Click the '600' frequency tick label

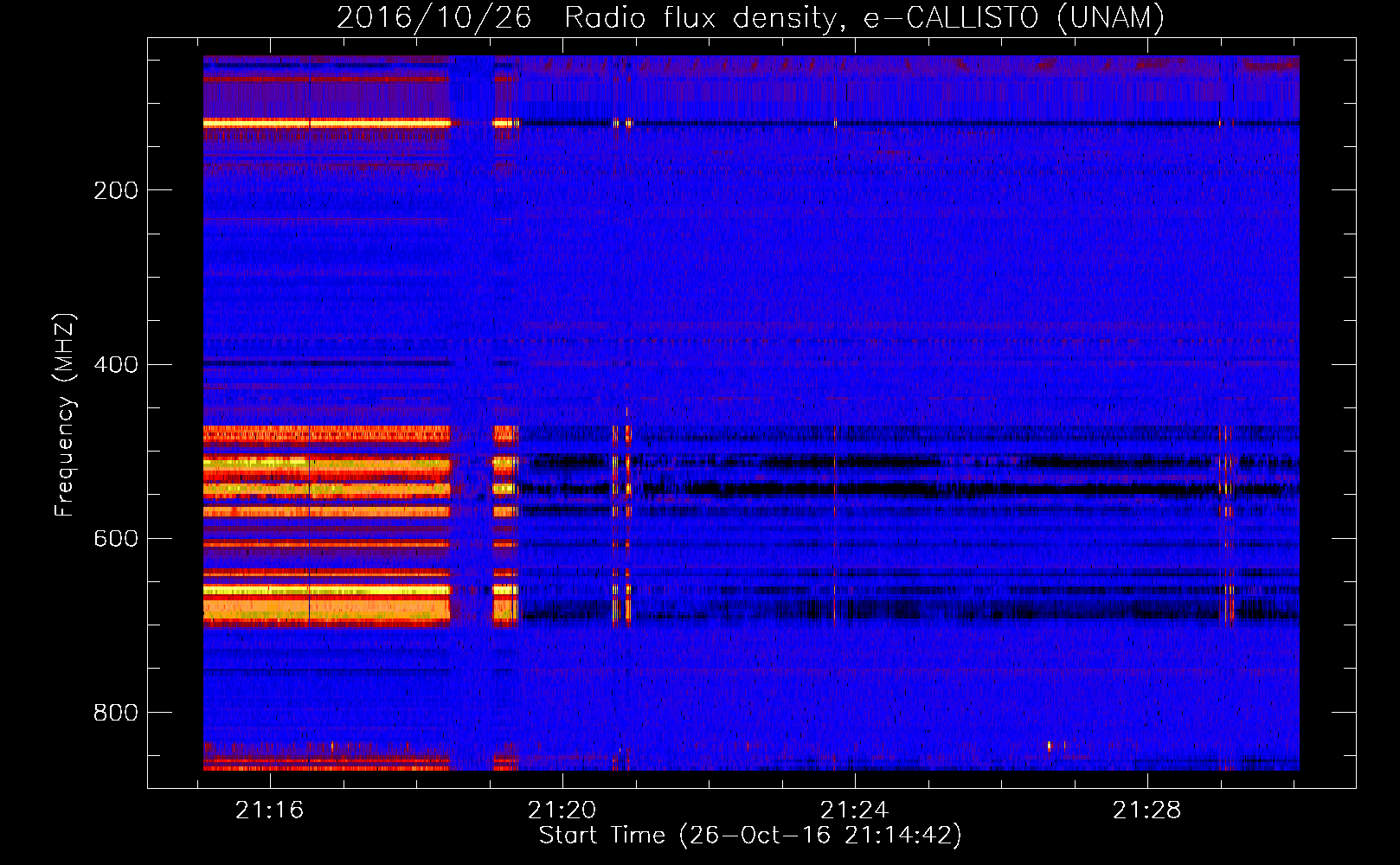(116, 538)
